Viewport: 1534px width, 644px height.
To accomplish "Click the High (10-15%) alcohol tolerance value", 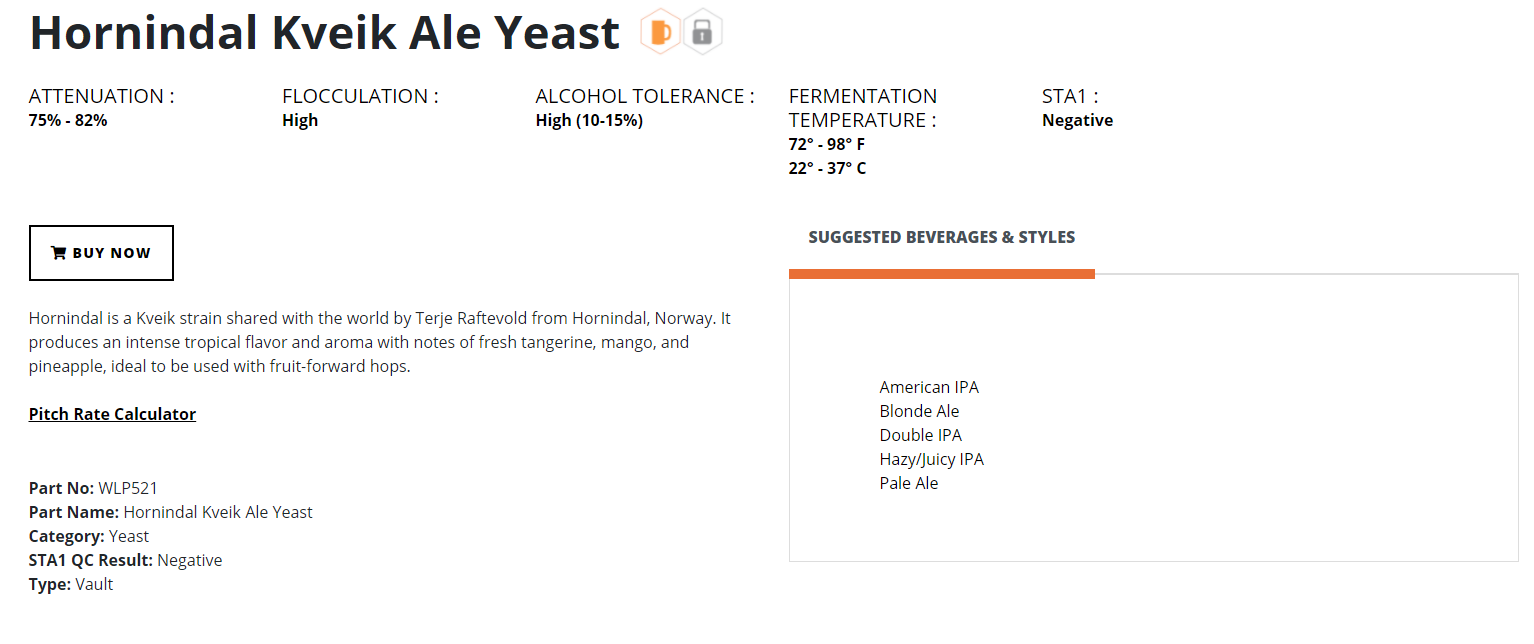I will pyautogui.click(x=589, y=120).
